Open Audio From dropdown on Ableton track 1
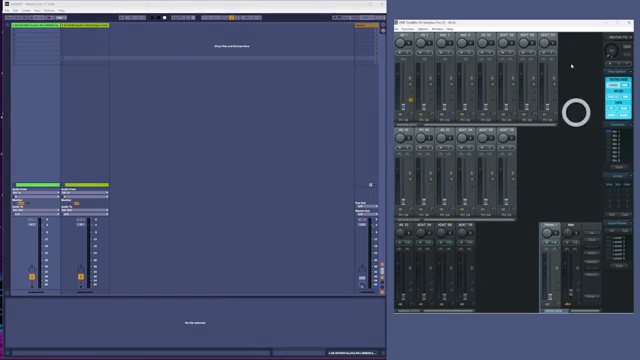Viewport: 640px width, 360px height. 36,193
